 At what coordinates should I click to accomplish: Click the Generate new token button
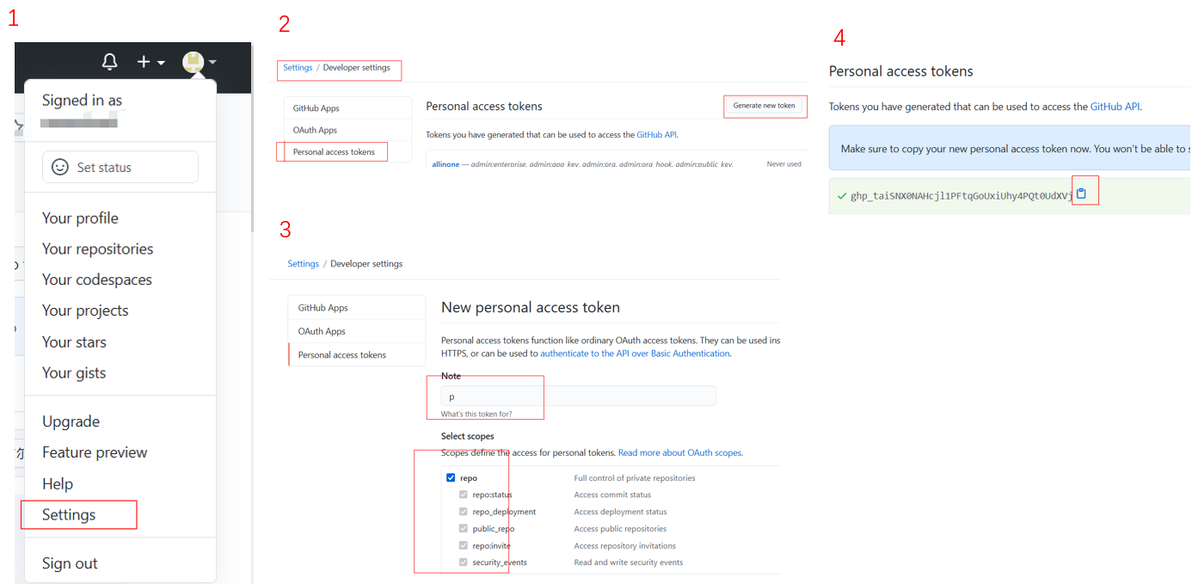763,106
